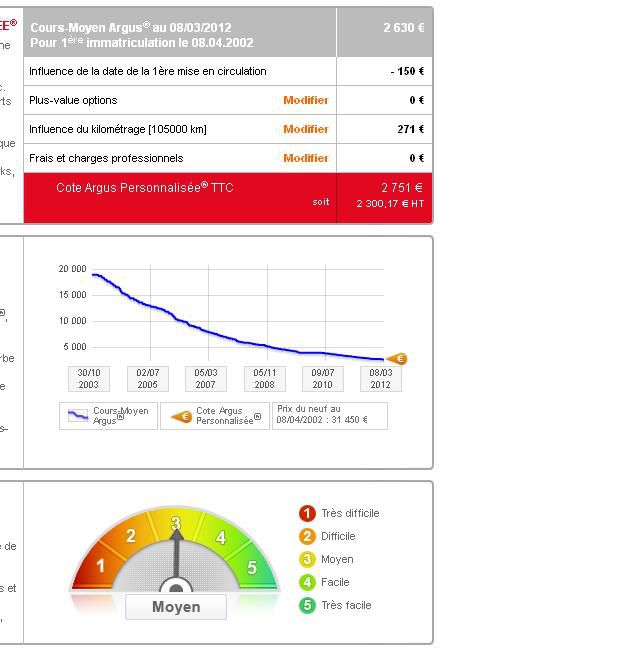The image size is (640, 653).
Task: Click the red number 1 Très difficile icon
Action: 307,513
